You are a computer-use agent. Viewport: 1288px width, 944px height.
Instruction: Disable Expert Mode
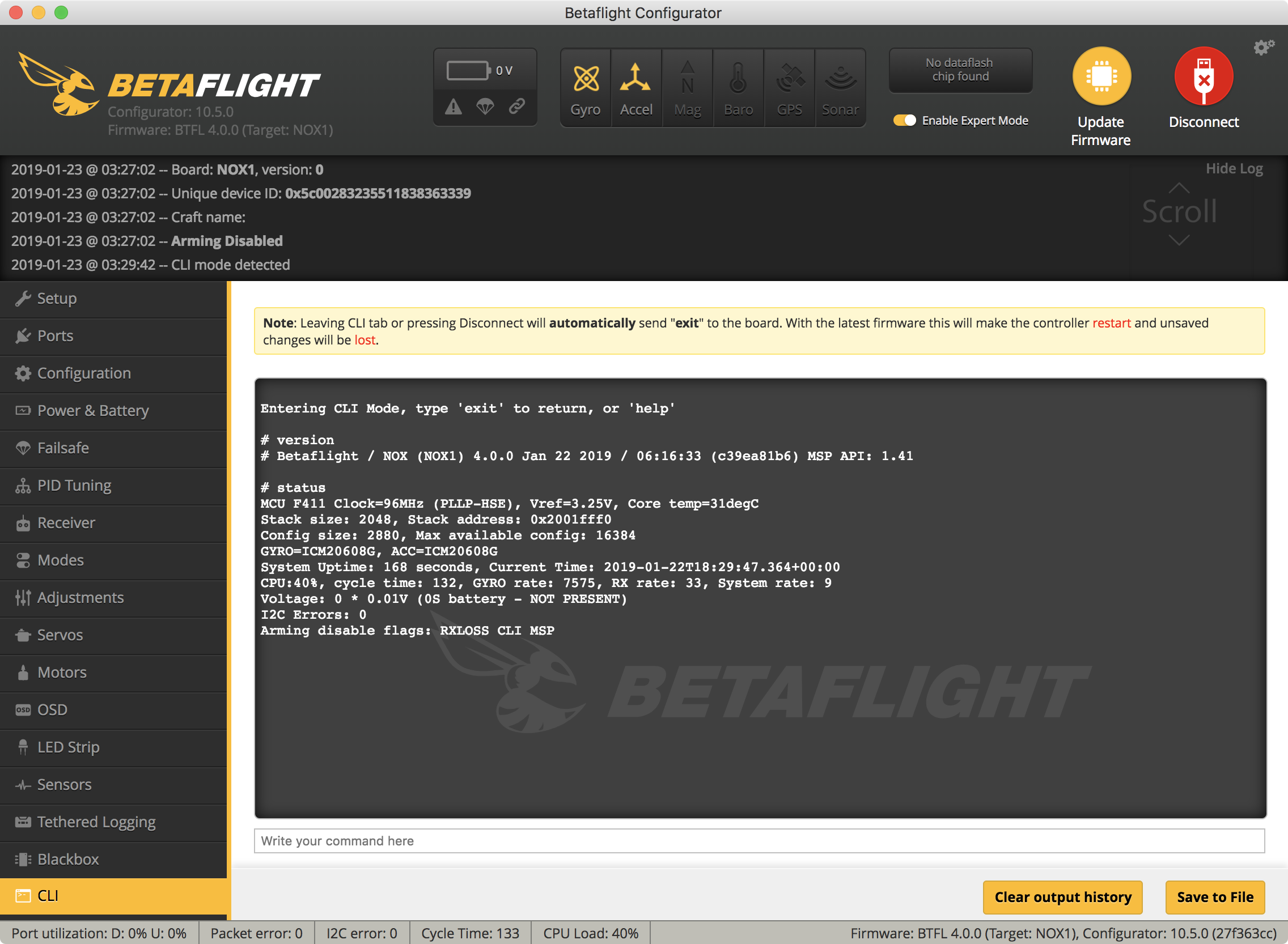tap(905, 121)
